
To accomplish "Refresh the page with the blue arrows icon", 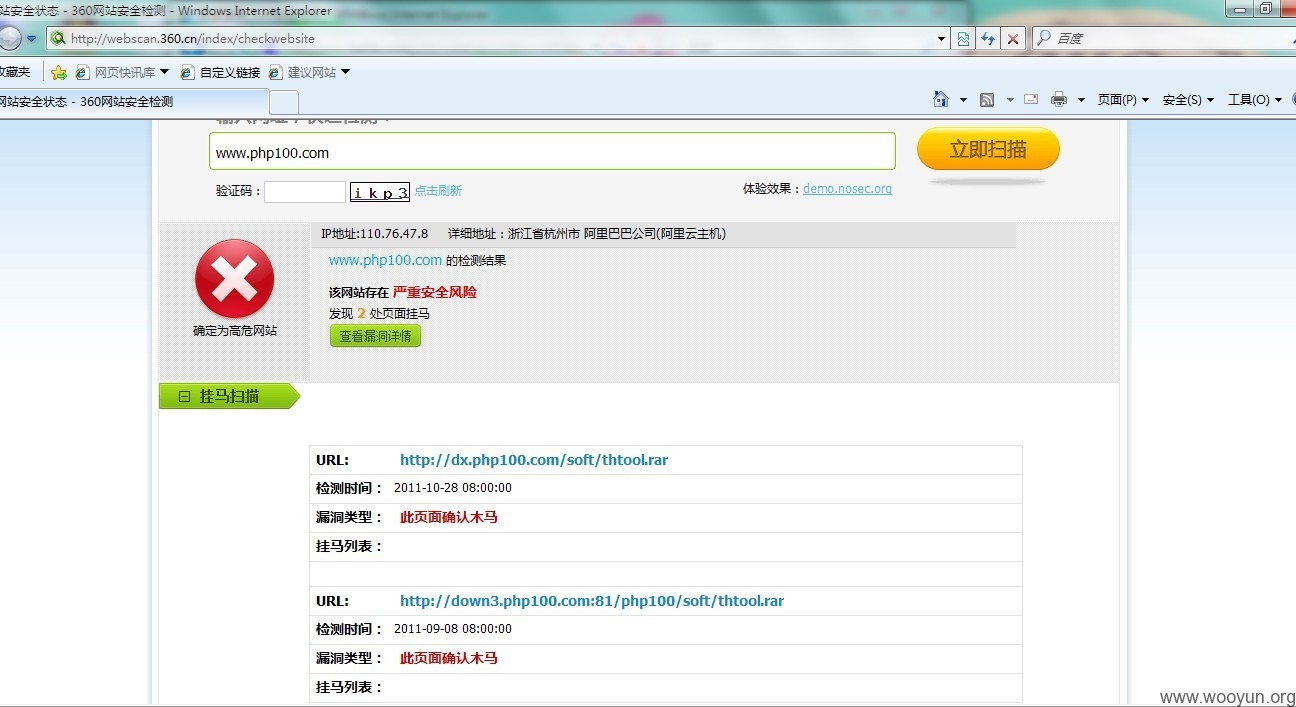I will point(988,38).
